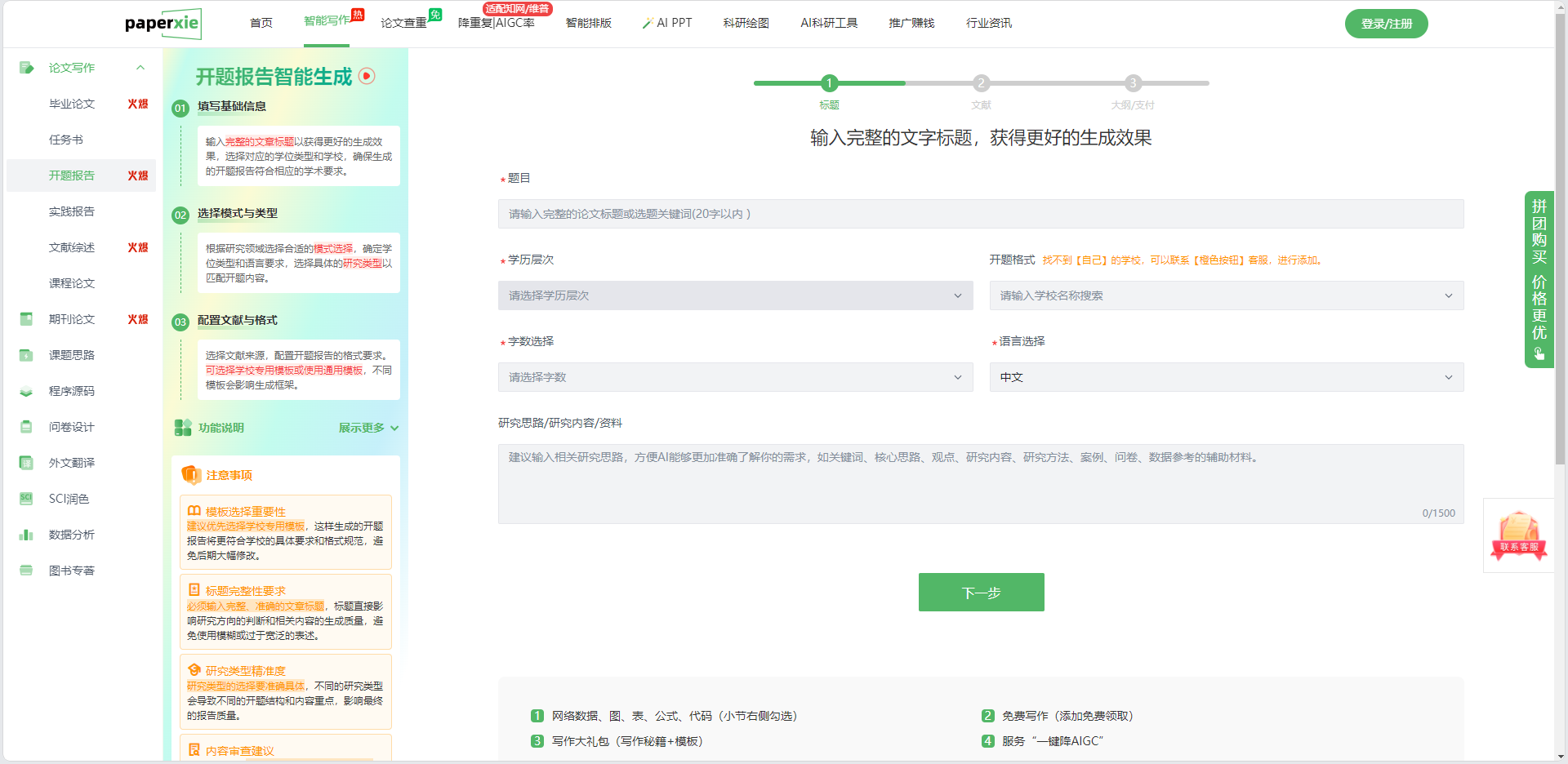Image resolution: width=1568 pixels, height=764 pixels.
Task: Collapse the 论文写作 sidebar section
Action: click(x=140, y=68)
